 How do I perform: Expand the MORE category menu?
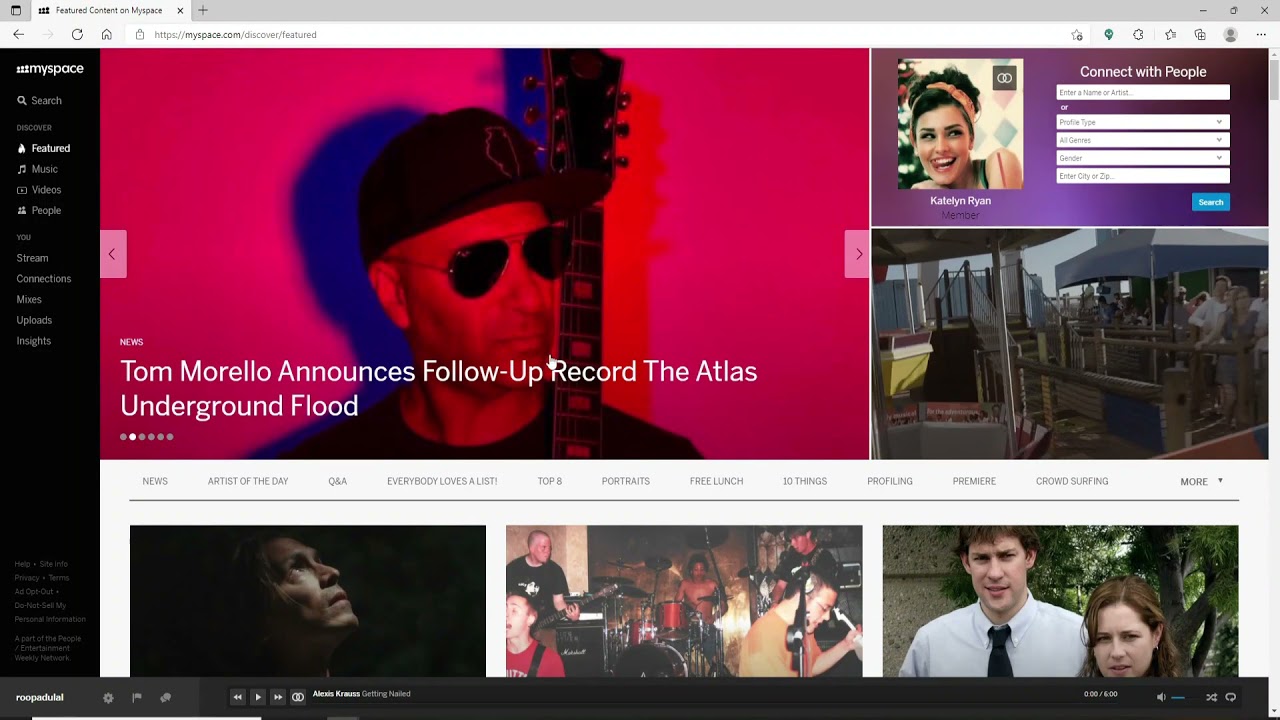[x=1201, y=482]
